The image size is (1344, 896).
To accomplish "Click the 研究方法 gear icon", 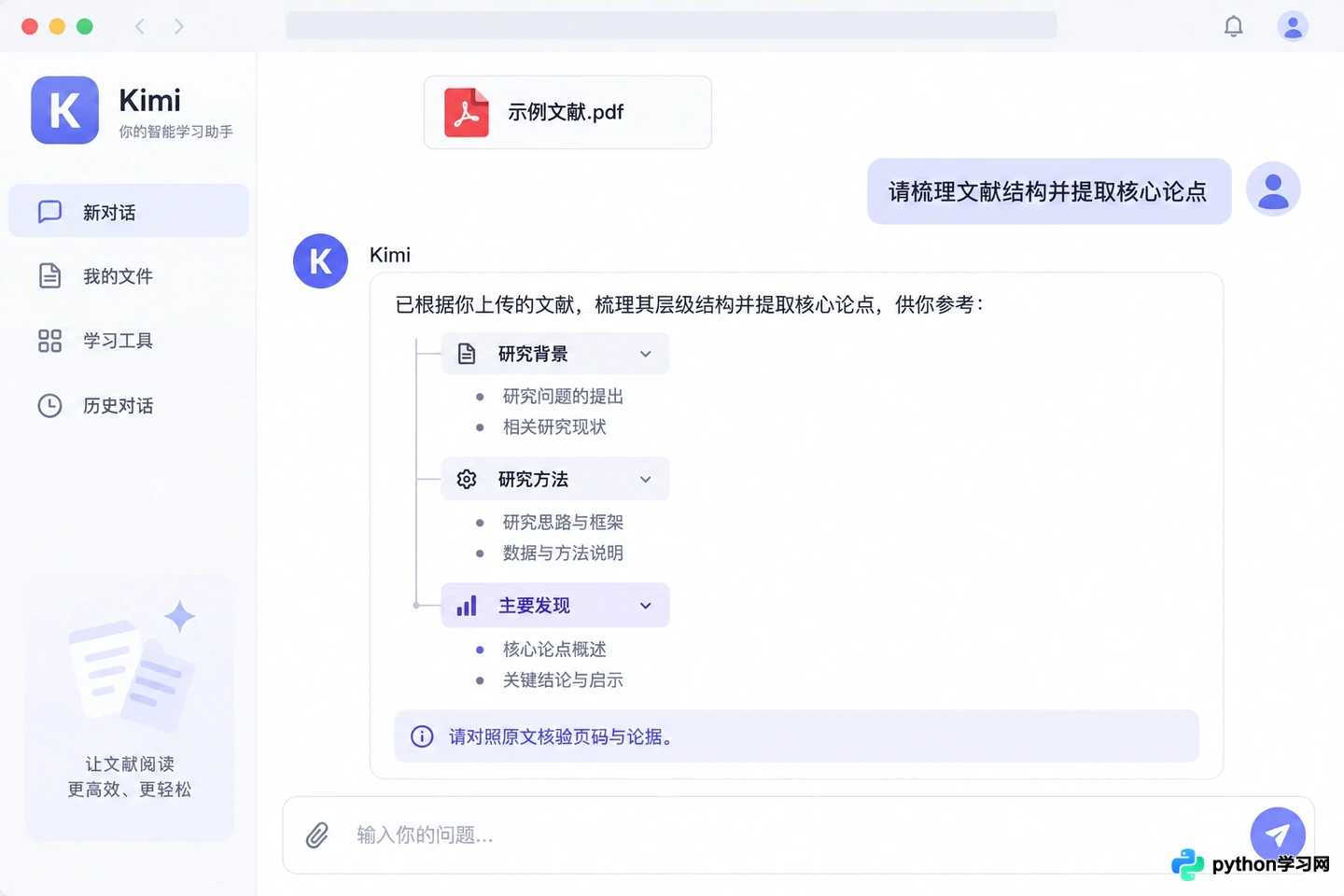I will [x=467, y=479].
